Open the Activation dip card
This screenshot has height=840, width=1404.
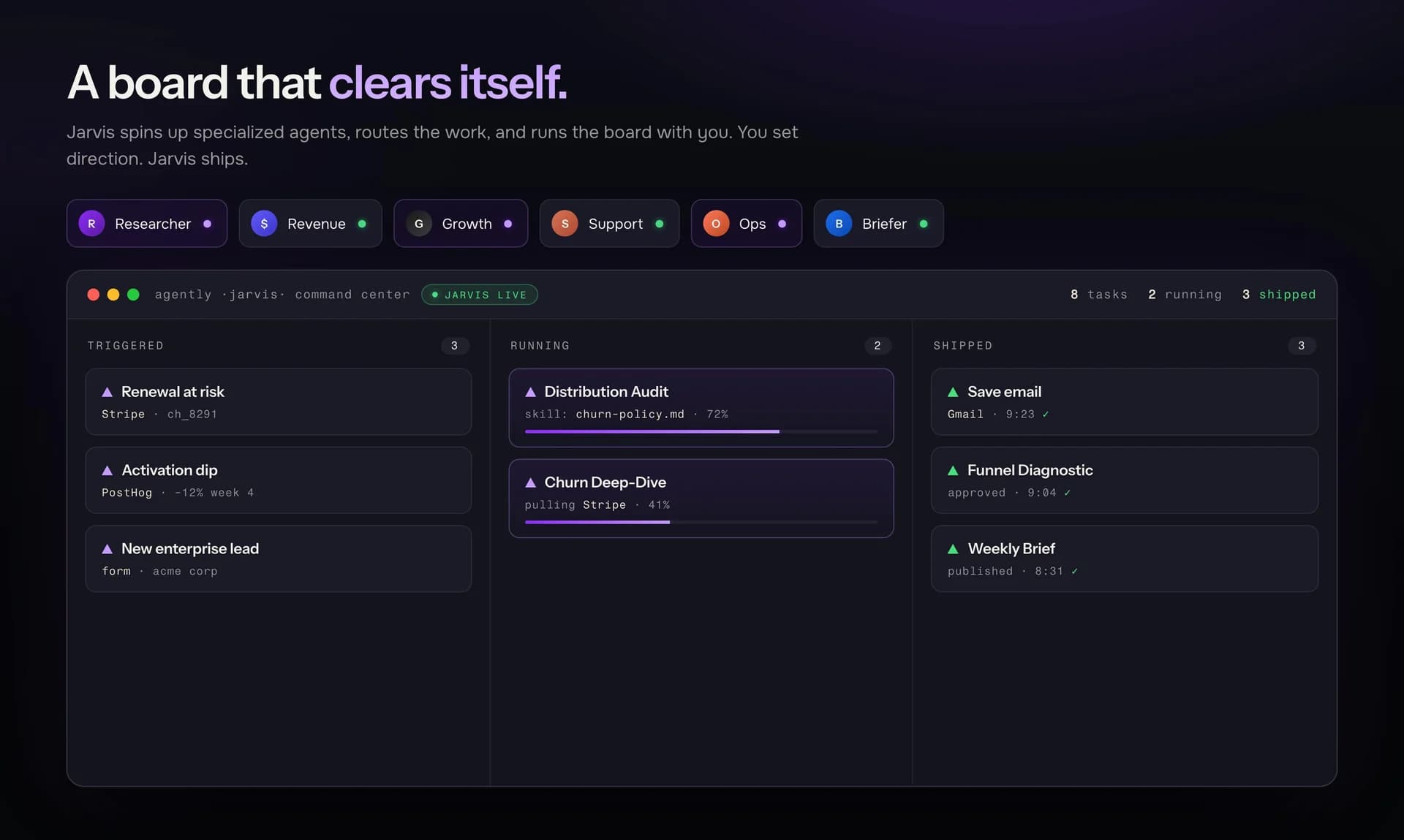[279, 480]
